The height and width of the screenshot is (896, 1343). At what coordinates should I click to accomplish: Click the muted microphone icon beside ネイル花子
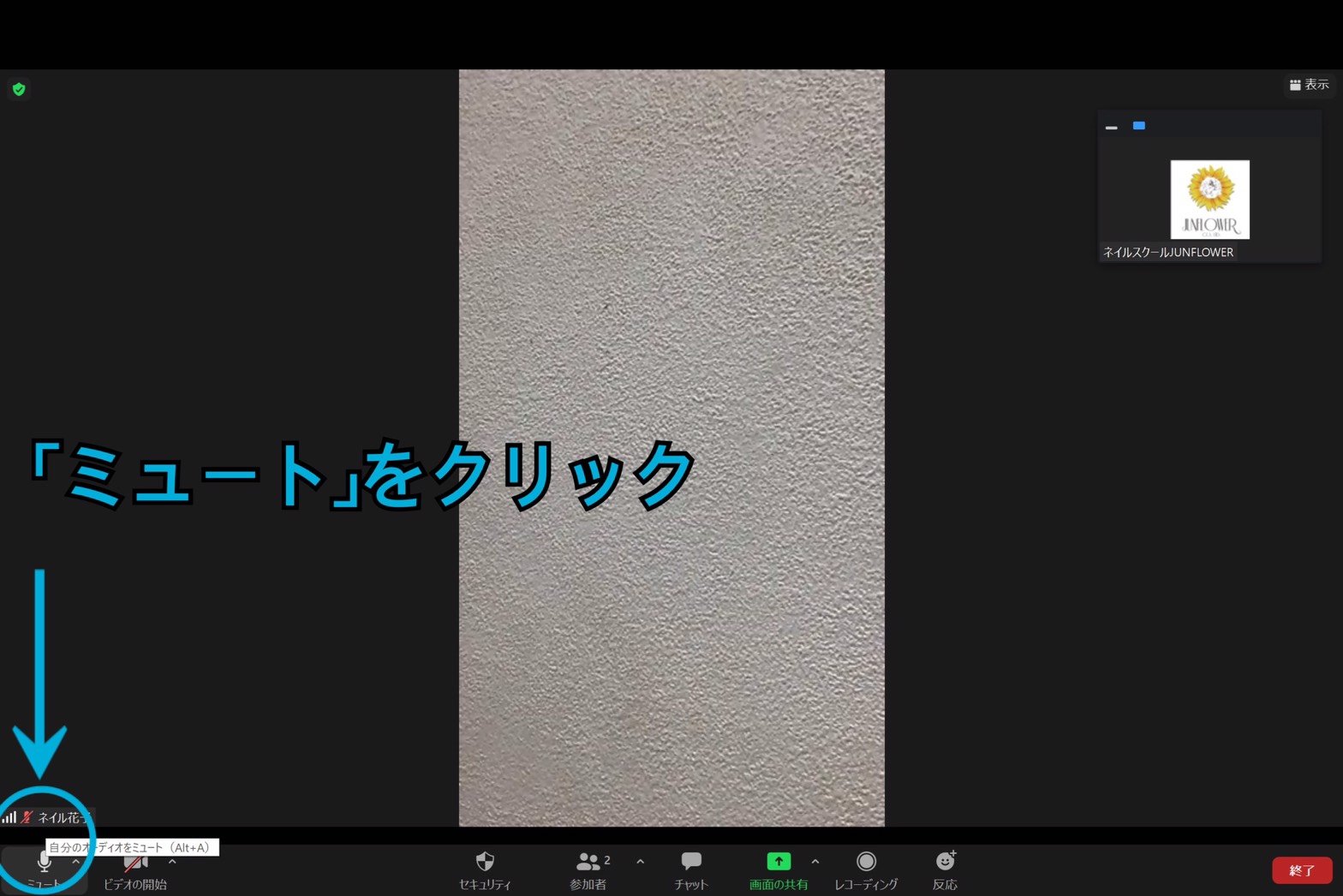click(x=27, y=817)
